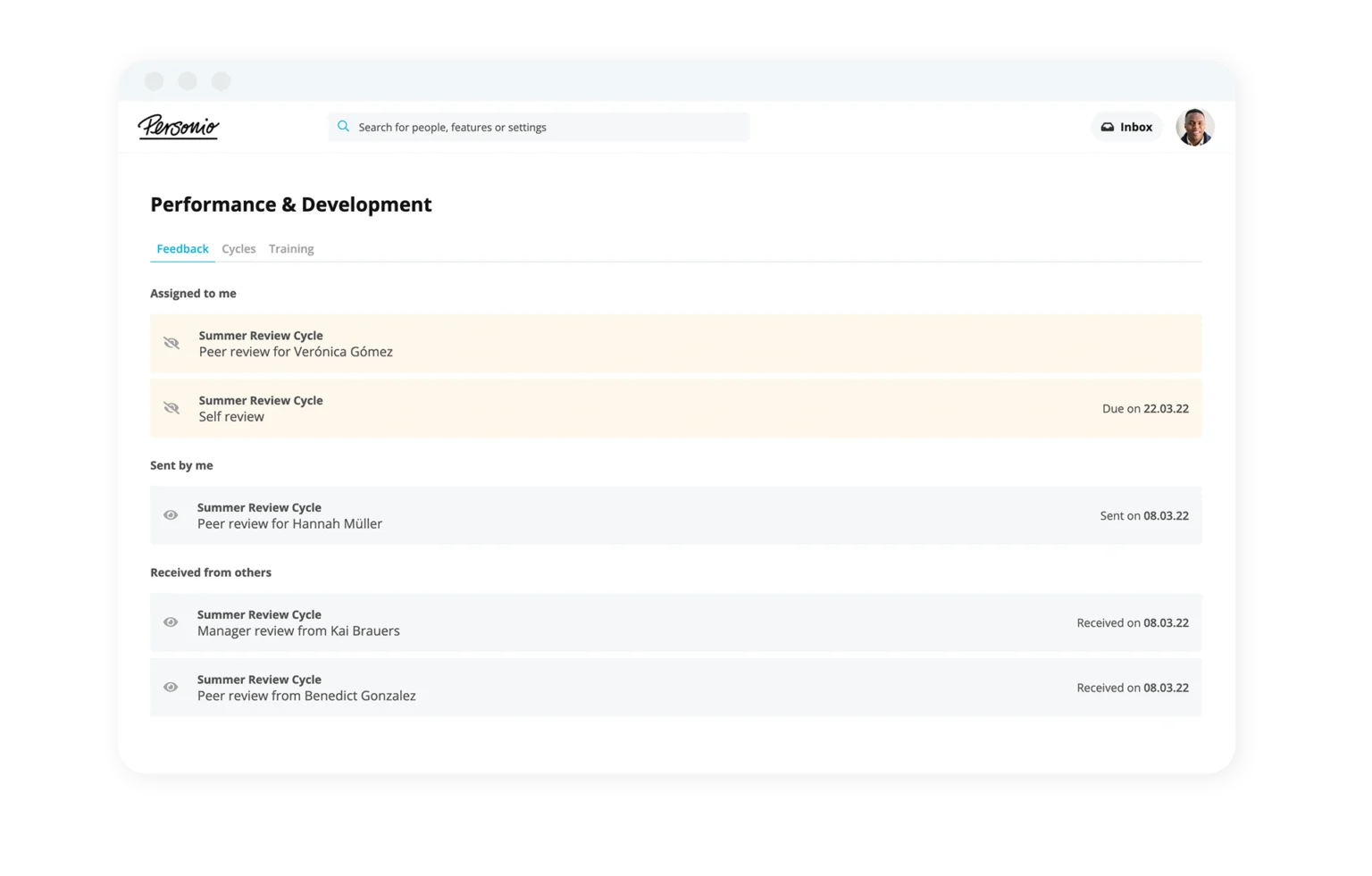Toggle eye icon for Hannah Müller review
This screenshot has width=1372, height=876.
pyautogui.click(x=171, y=515)
